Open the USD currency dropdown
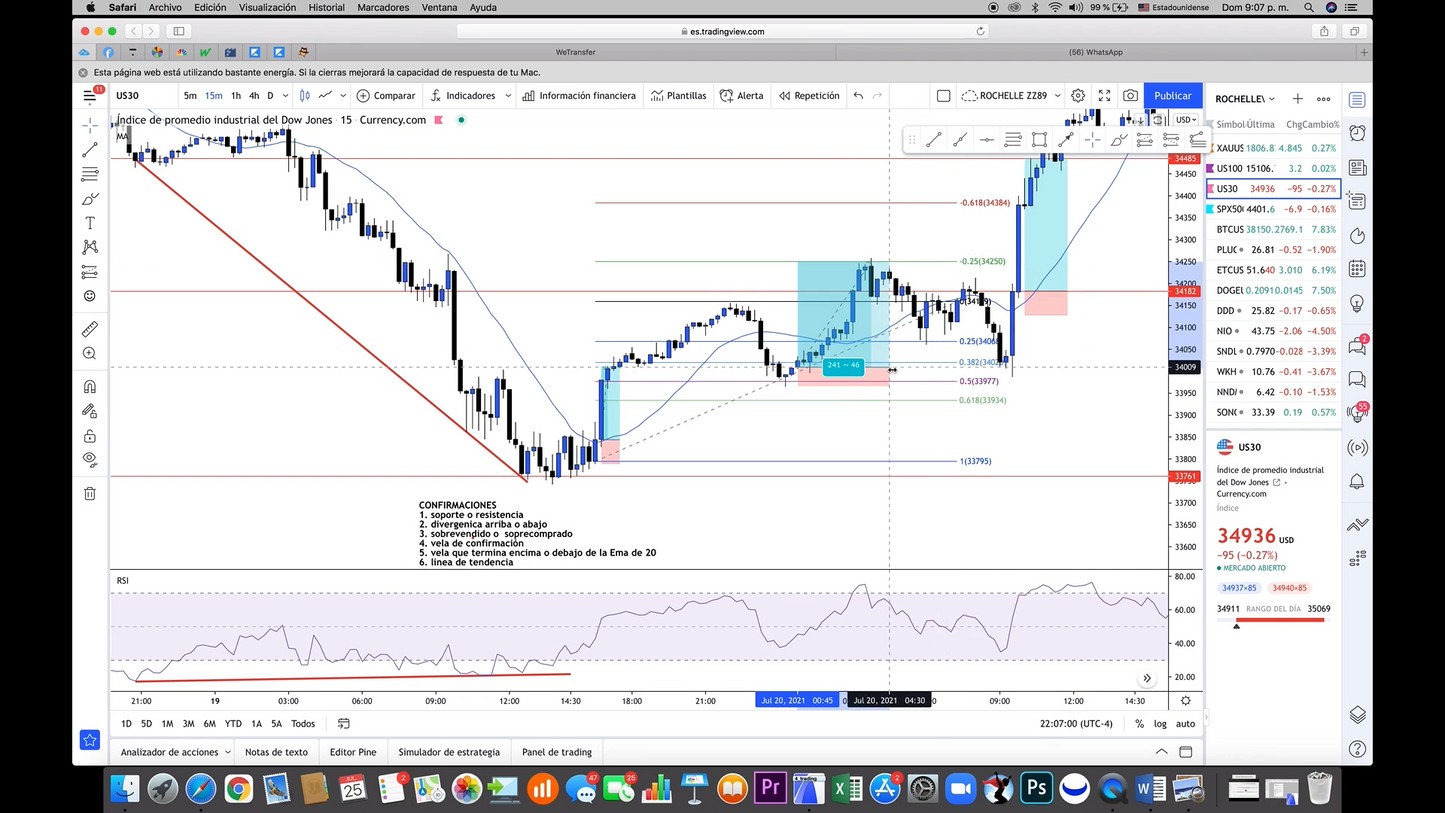This screenshot has width=1445, height=813. click(x=1186, y=120)
